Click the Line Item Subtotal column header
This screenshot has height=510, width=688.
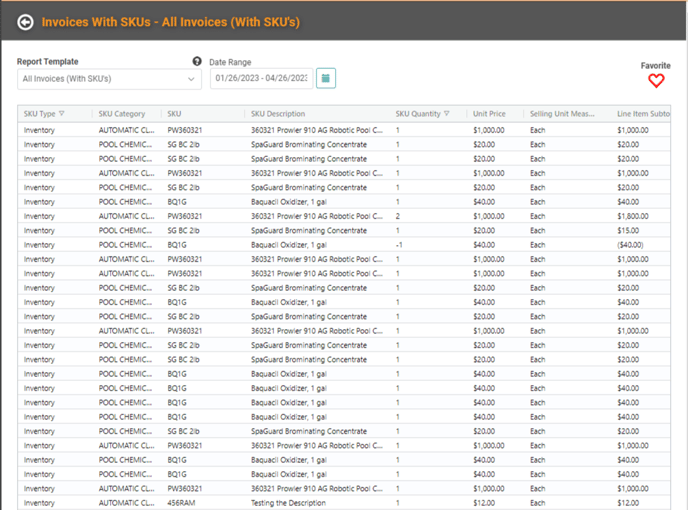click(643, 114)
